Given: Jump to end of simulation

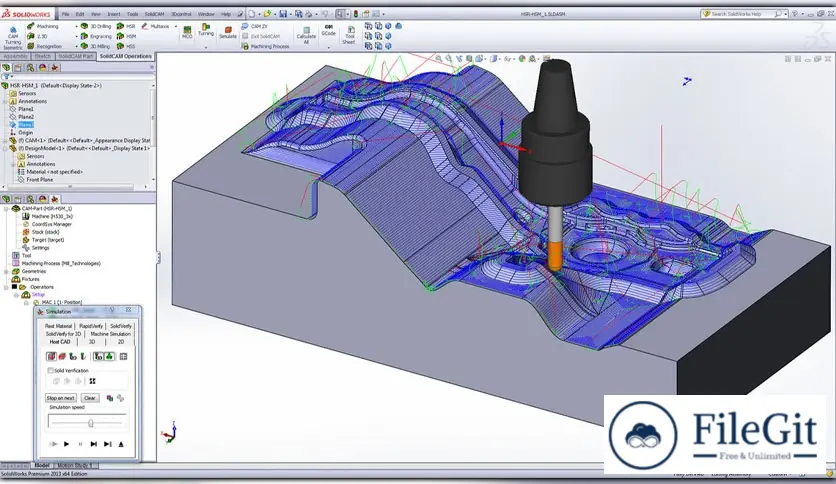Looking at the screenshot, I should coord(107,444).
